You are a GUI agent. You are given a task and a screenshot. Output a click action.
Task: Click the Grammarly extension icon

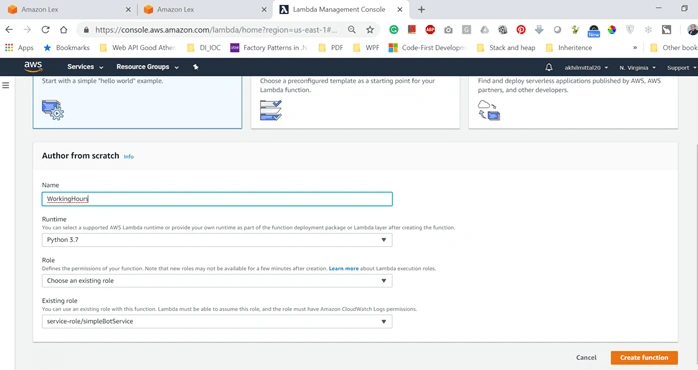[394, 30]
